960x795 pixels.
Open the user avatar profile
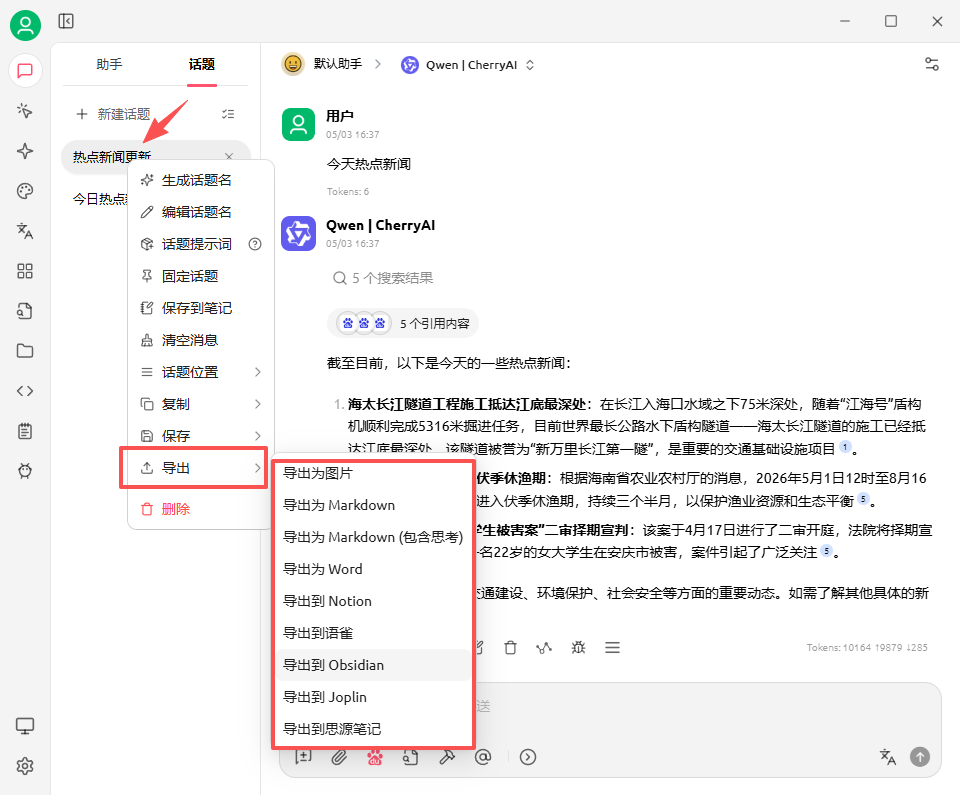(x=25, y=25)
